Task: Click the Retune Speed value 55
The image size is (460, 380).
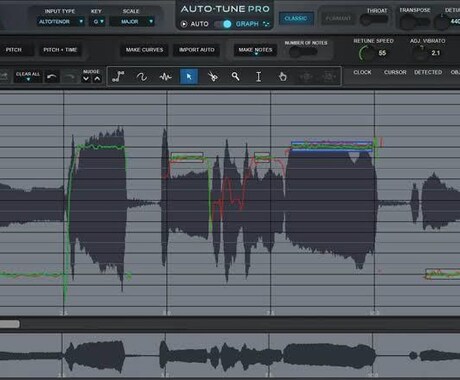Action: tap(382, 53)
